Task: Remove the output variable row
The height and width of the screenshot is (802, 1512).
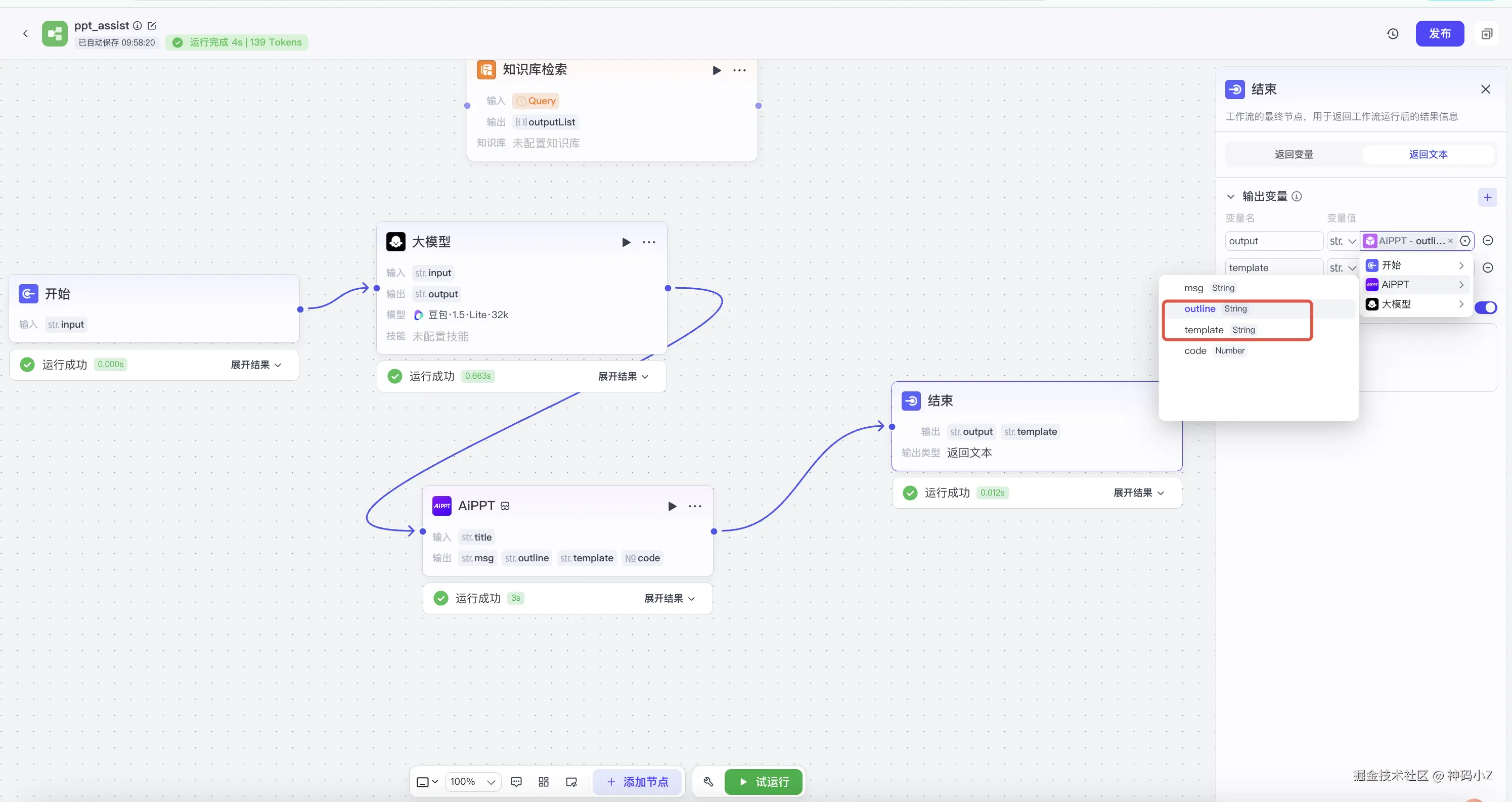Action: pos(1487,241)
